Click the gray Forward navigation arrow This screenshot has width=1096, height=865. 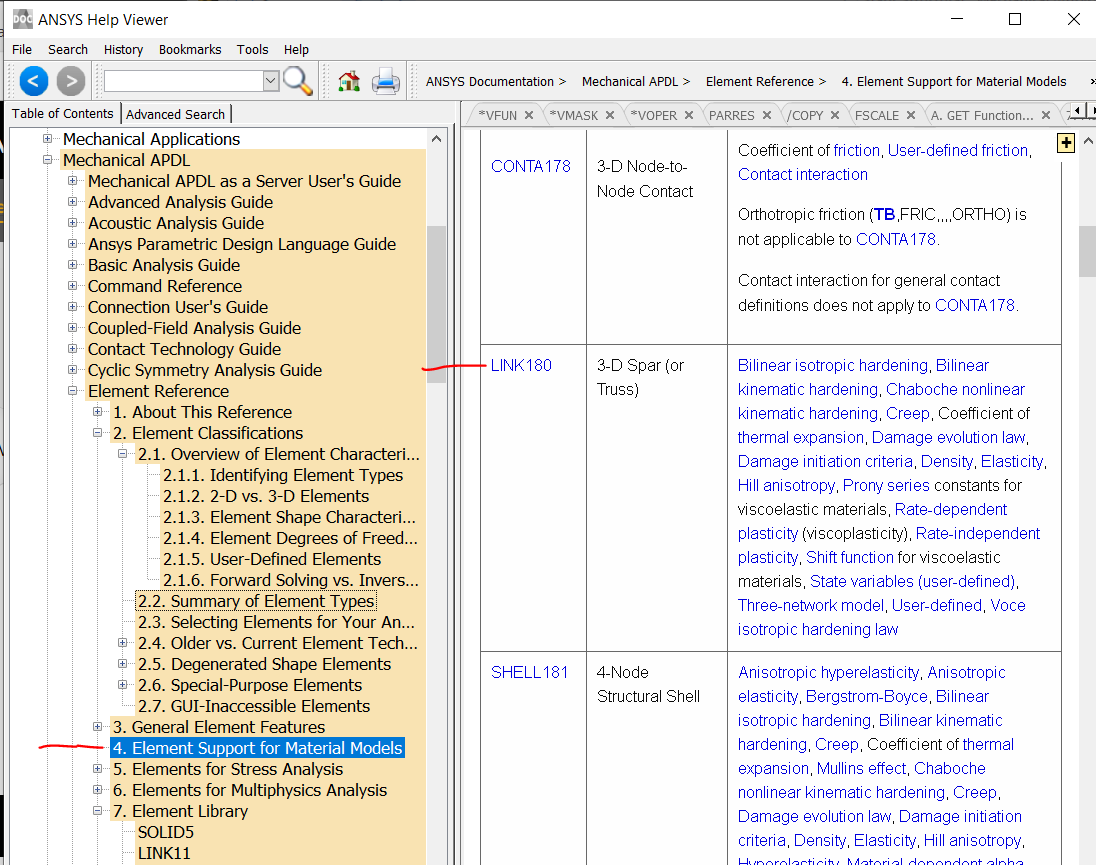pos(71,81)
